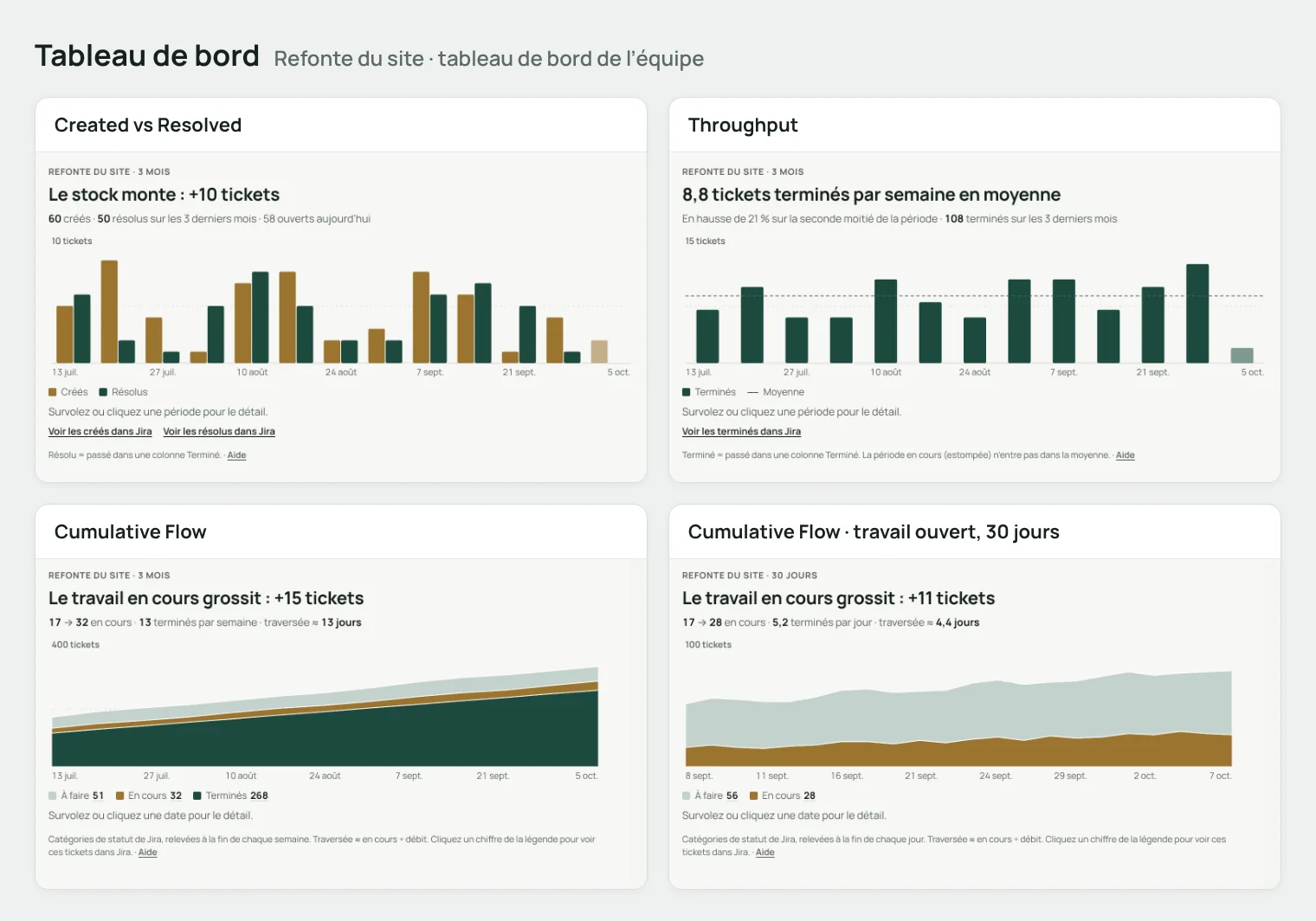This screenshot has height=921, width=1316.
Task: Open the En cours count 32
Action: point(176,795)
